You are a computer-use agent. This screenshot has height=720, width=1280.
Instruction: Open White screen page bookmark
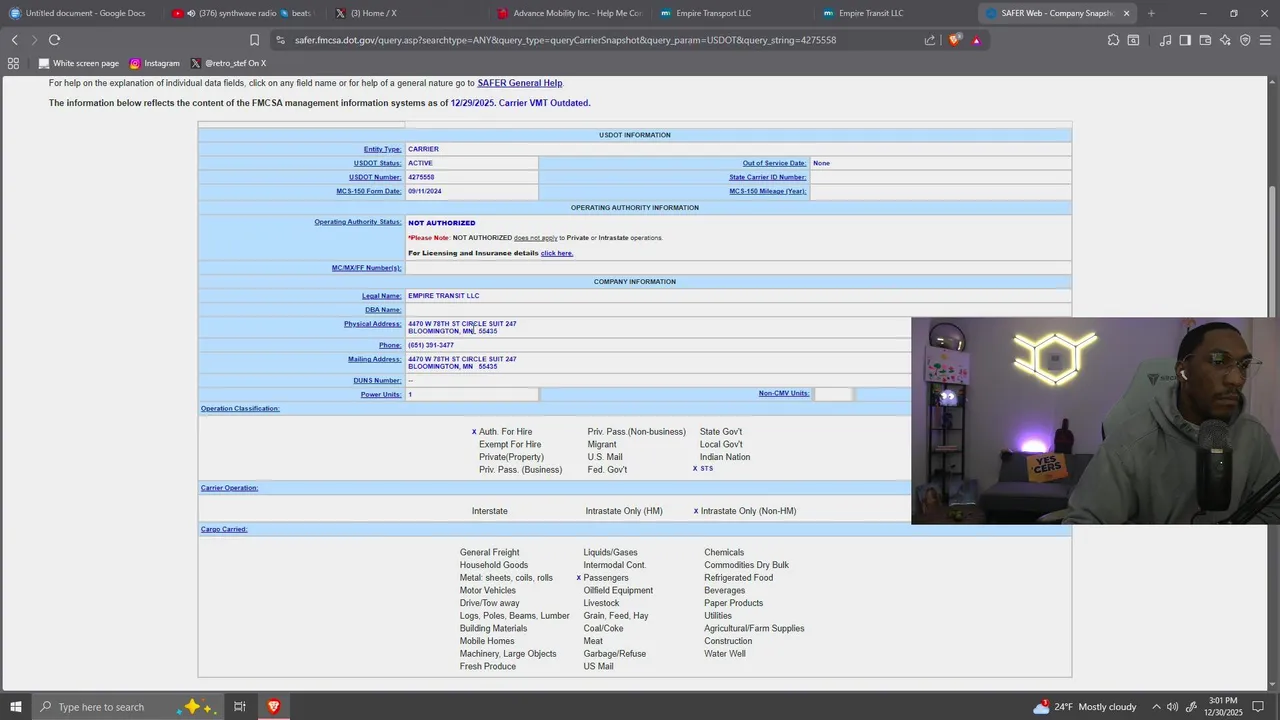pyautogui.click(x=78, y=63)
